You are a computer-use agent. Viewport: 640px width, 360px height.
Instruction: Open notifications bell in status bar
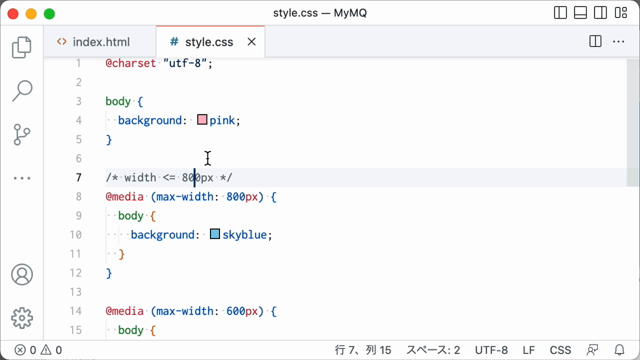coord(619,350)
